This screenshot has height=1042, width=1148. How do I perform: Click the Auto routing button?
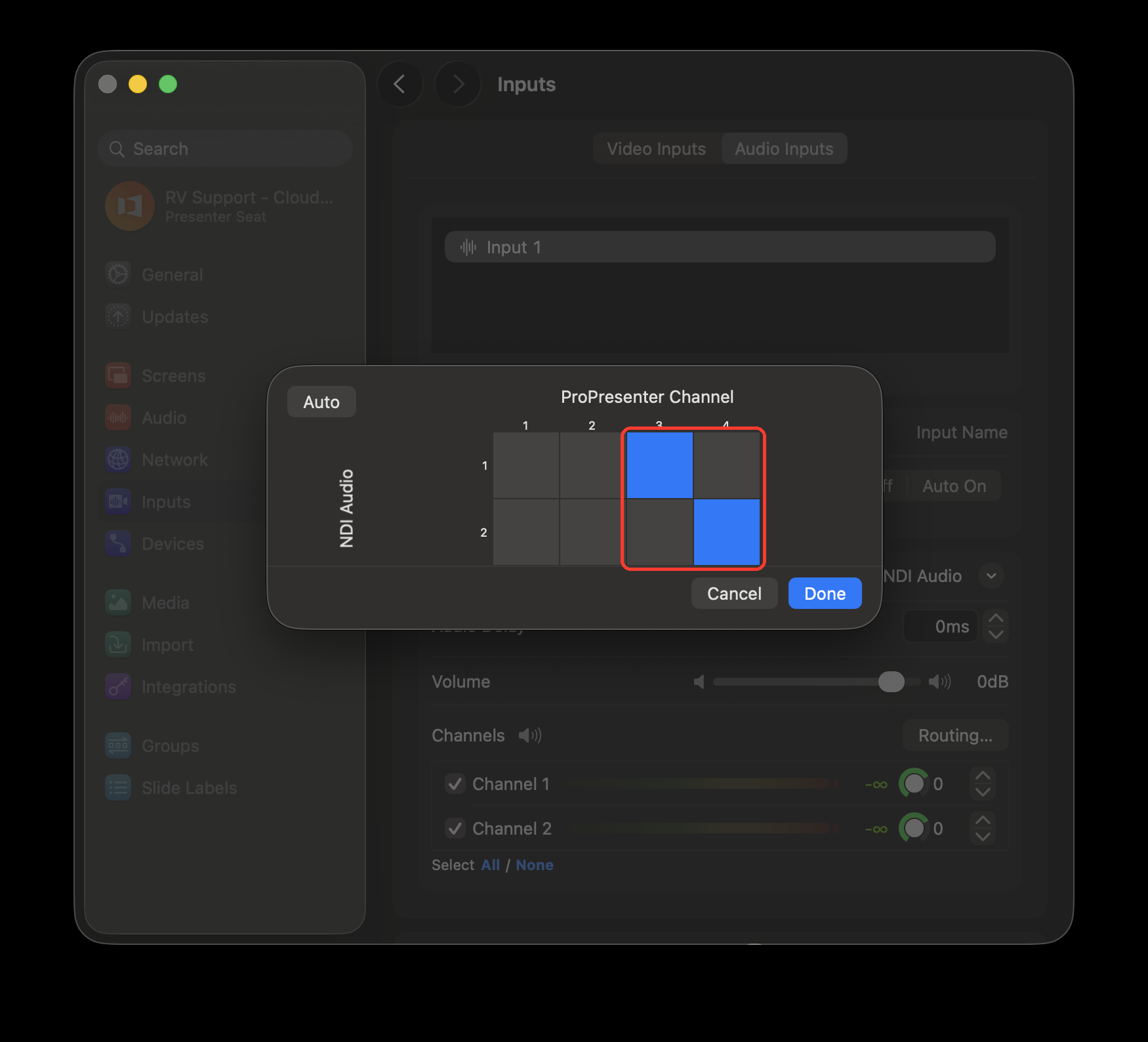click(321, 402)
